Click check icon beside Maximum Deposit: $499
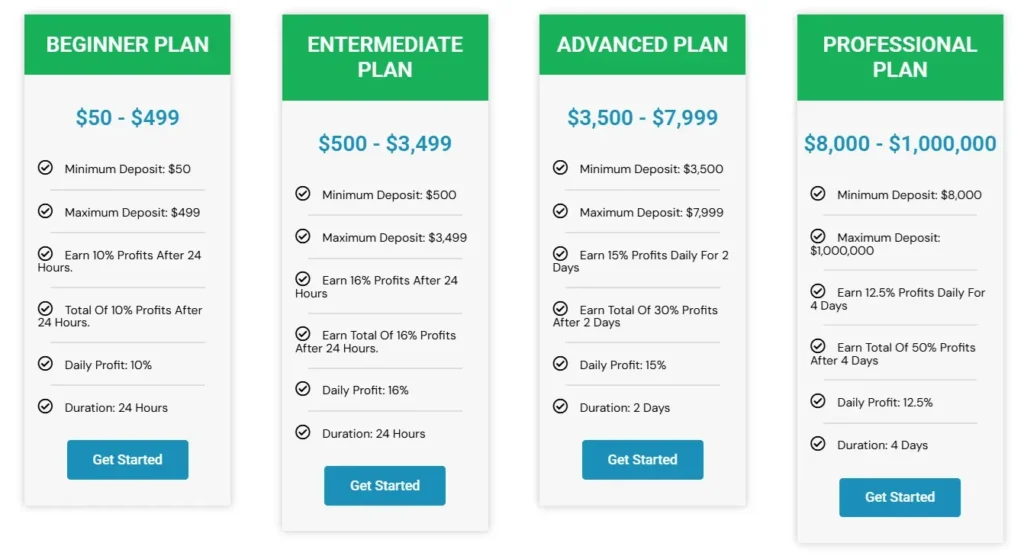Screen dimensions: 1024x559 click(x=45, y=211)
